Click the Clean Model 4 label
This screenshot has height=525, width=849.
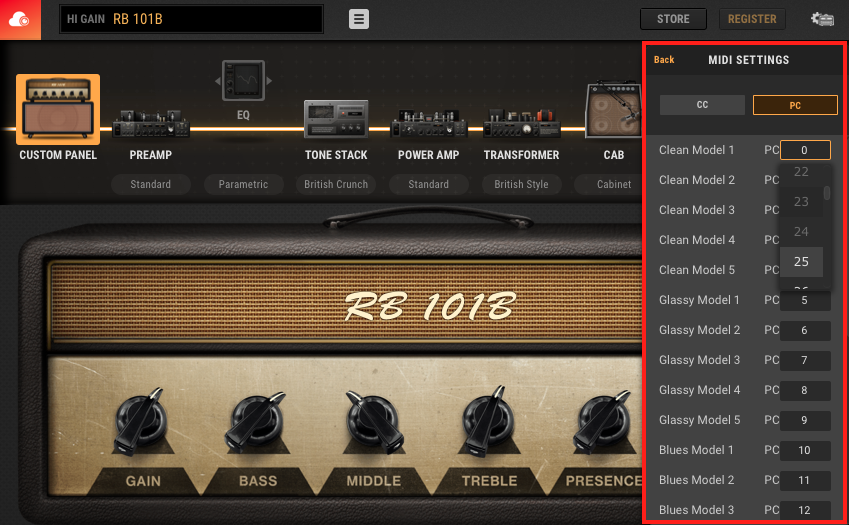[x=697, y=240]
